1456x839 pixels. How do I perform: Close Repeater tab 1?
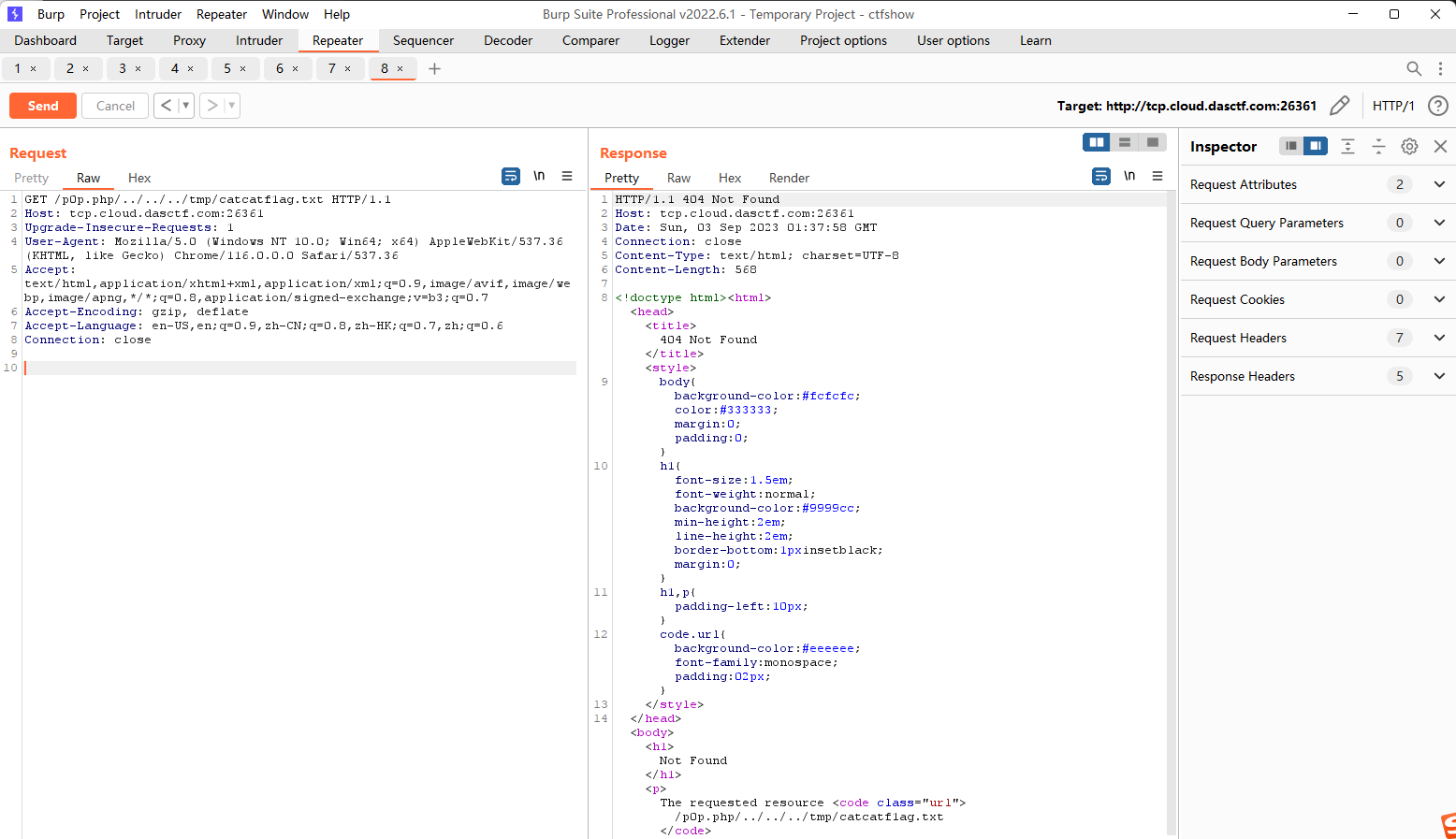[x=33, y=68]
